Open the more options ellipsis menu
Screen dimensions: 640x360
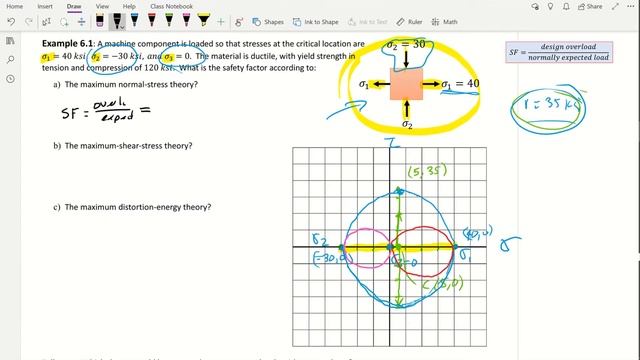click(x=631, y=7)
